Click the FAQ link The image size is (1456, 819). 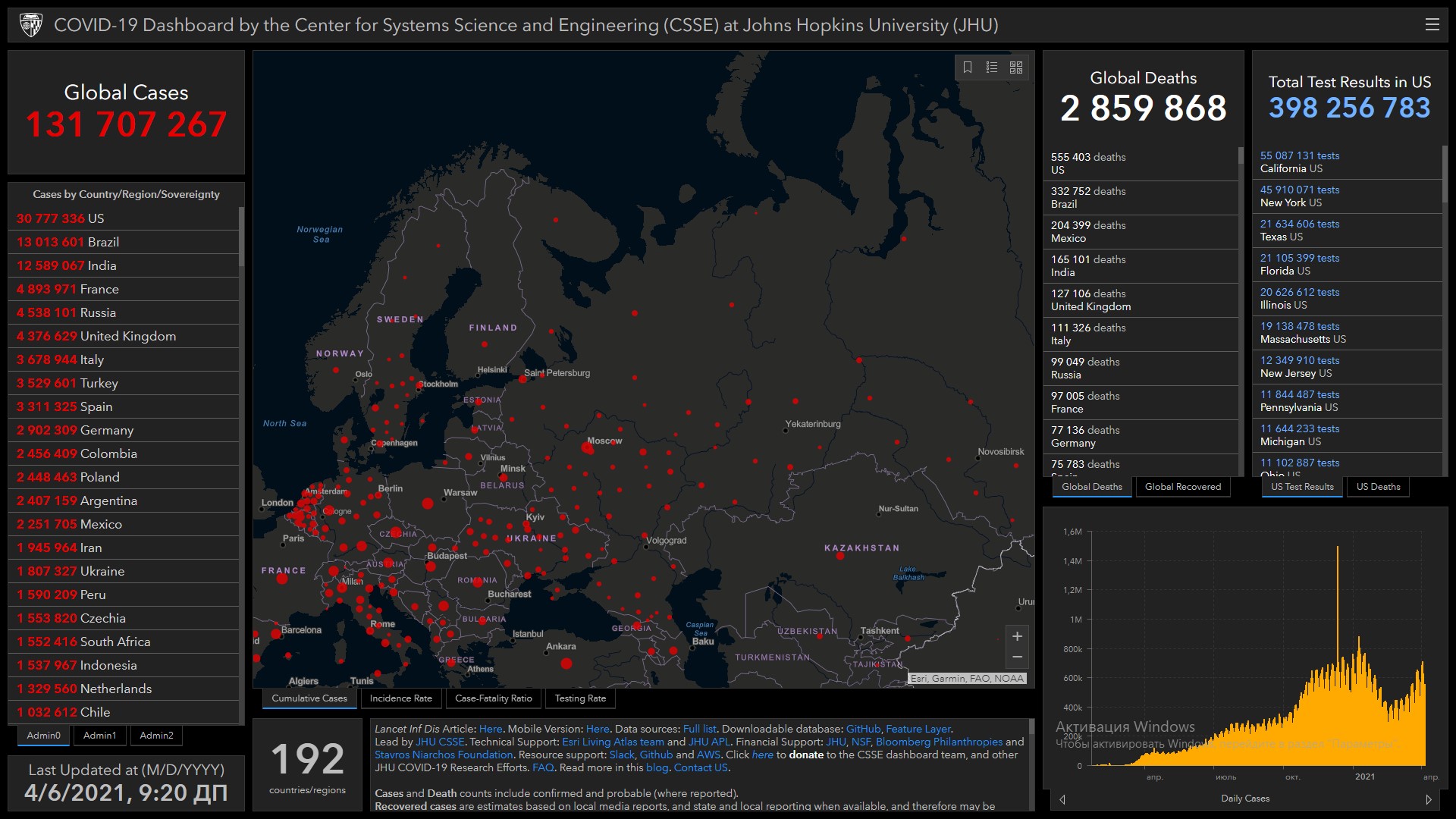point(543,767)
